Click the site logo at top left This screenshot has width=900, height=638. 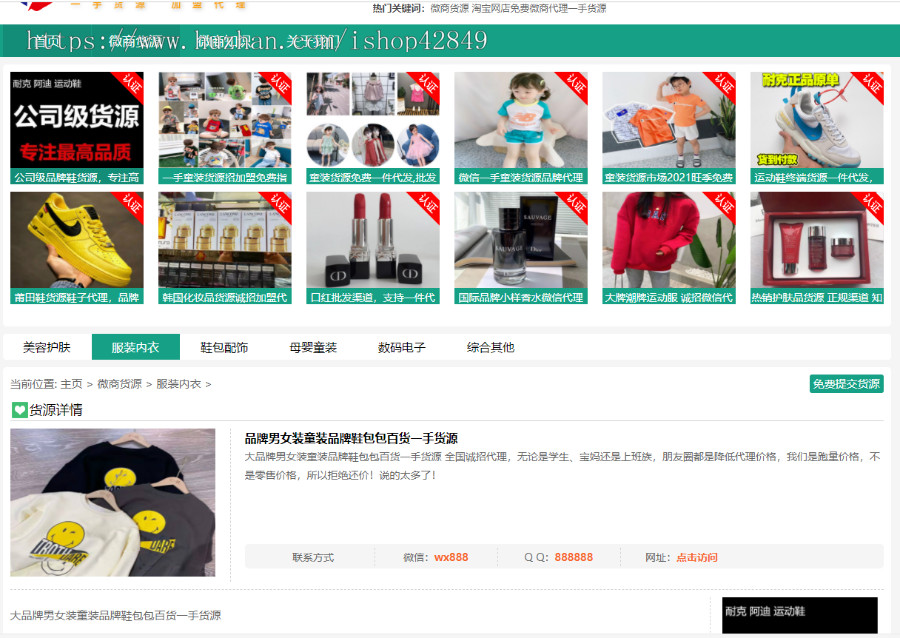36,5
